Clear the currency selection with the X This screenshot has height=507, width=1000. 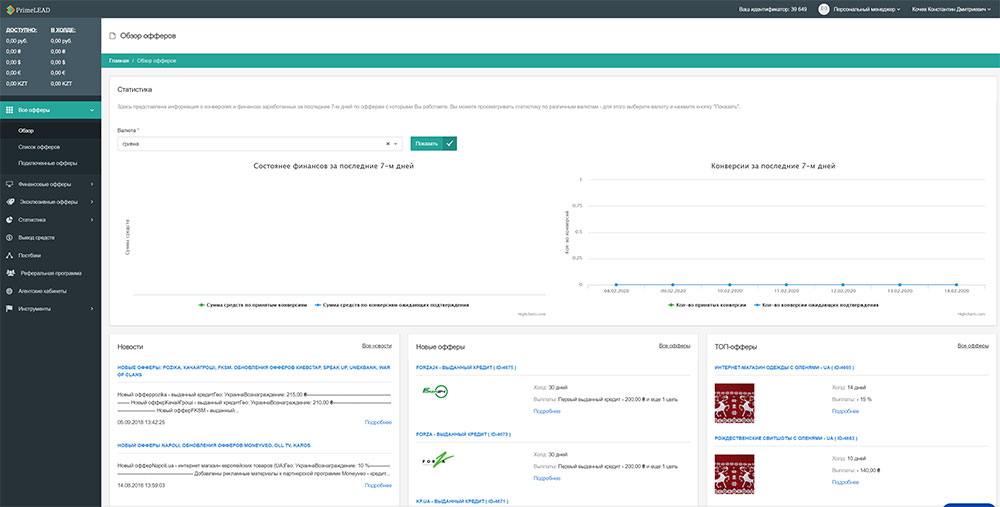coord(388,143)
